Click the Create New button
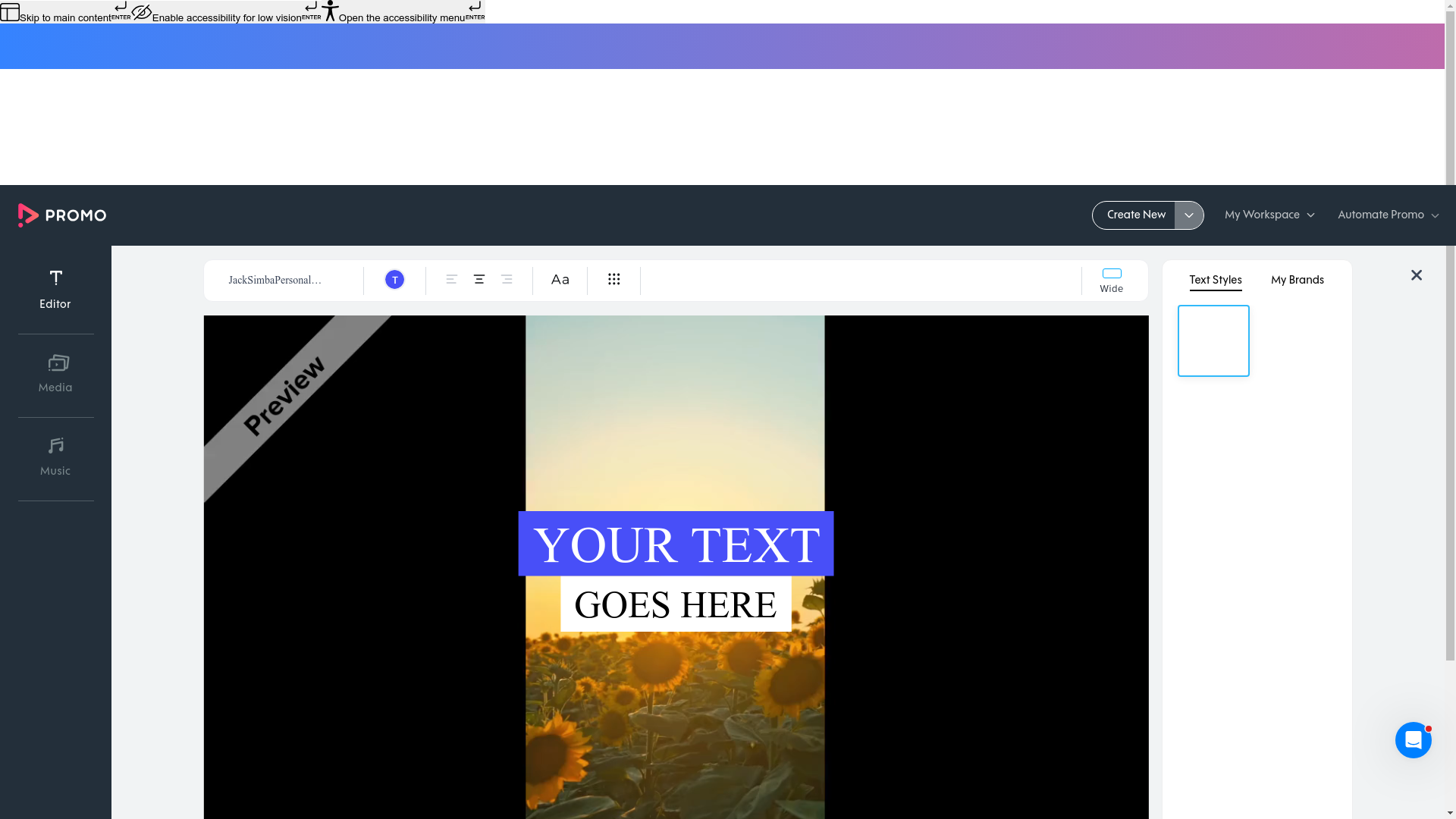Viewport: 1456px width, 819px height. (x=1135, y=215)
